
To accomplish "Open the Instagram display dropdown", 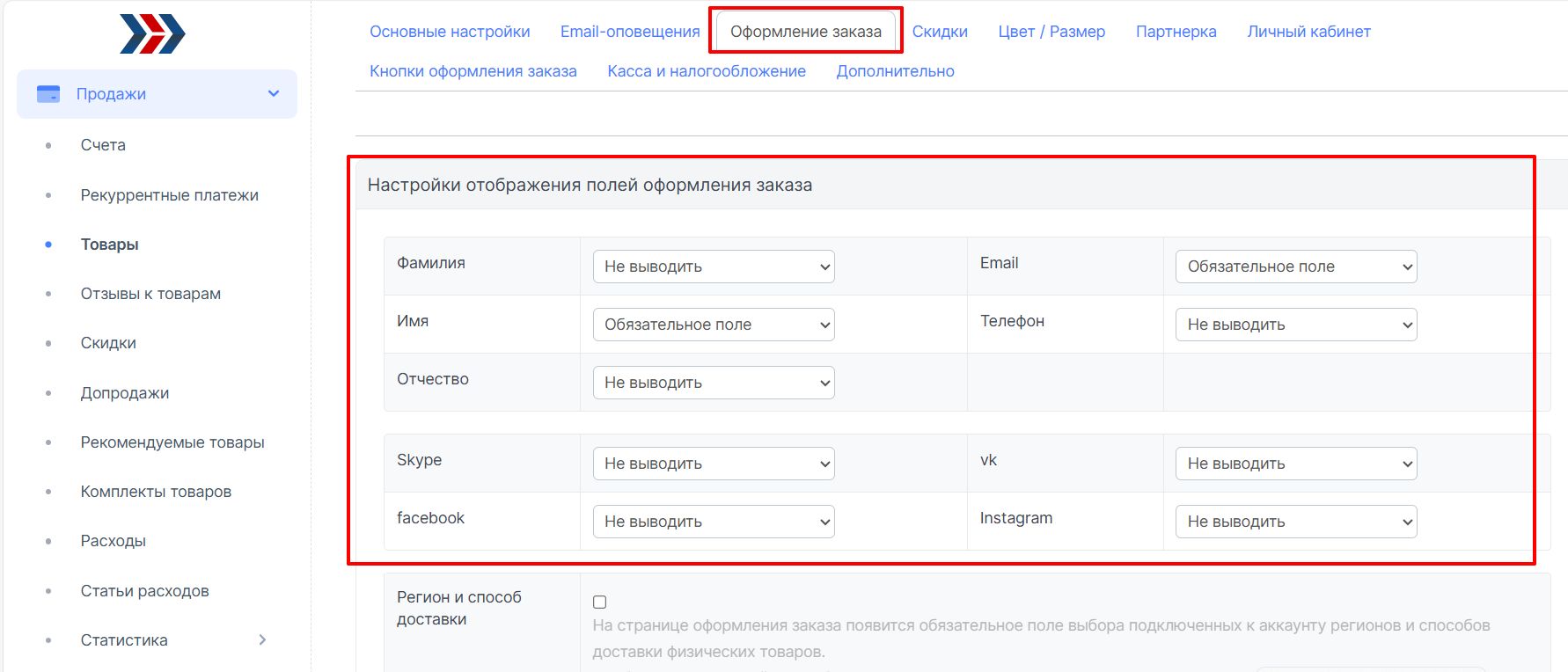I will (x=1296, y=522).
